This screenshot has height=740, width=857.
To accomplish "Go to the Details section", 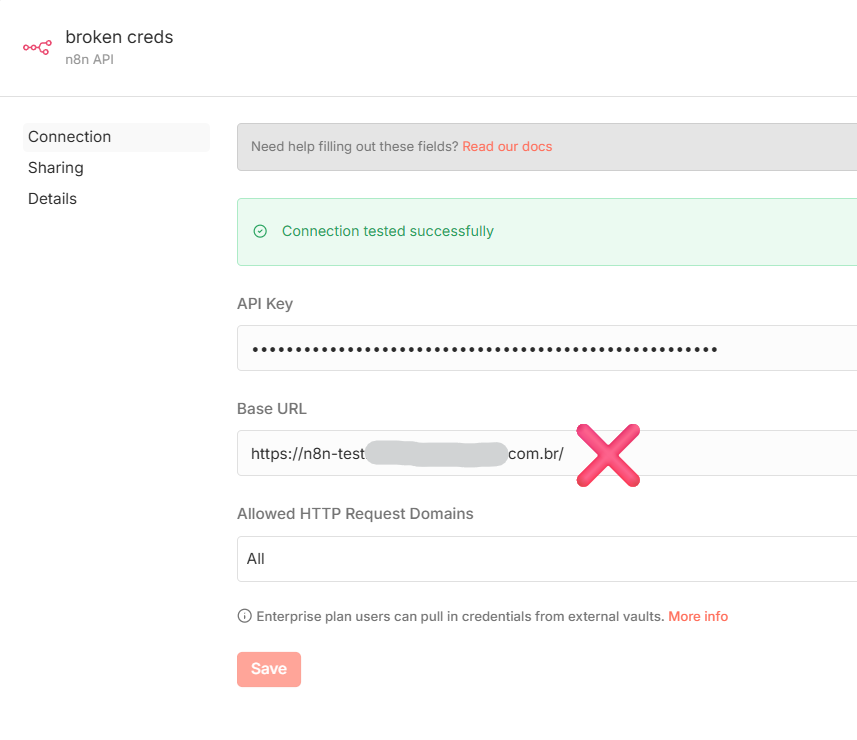I will click(x=53, y=199).
